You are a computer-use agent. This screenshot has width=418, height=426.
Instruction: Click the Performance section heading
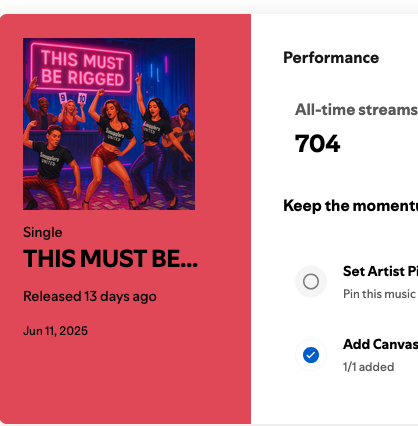pyautogui.click(x=331, y=58)
